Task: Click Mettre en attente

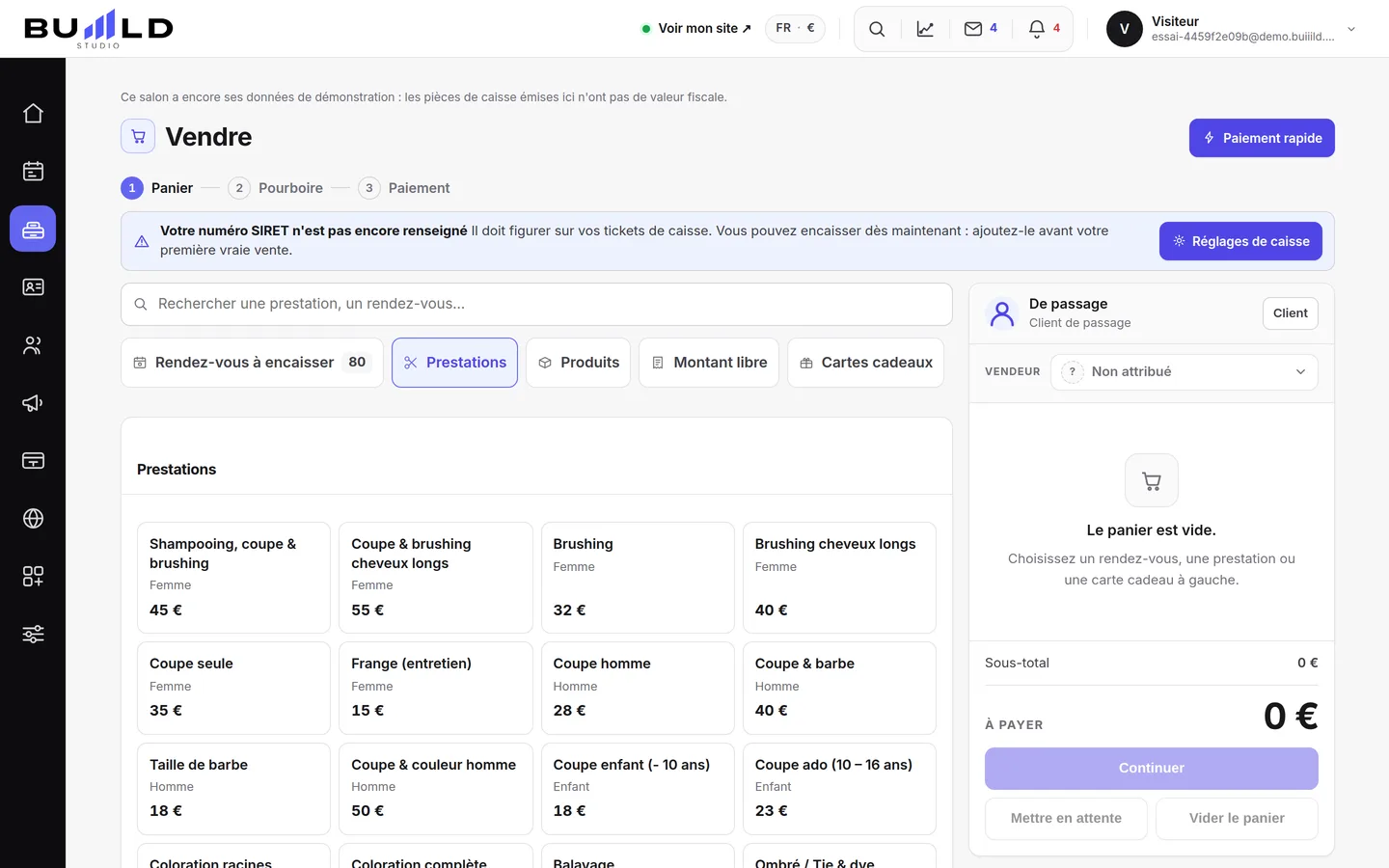Action: pos(1066,819)
